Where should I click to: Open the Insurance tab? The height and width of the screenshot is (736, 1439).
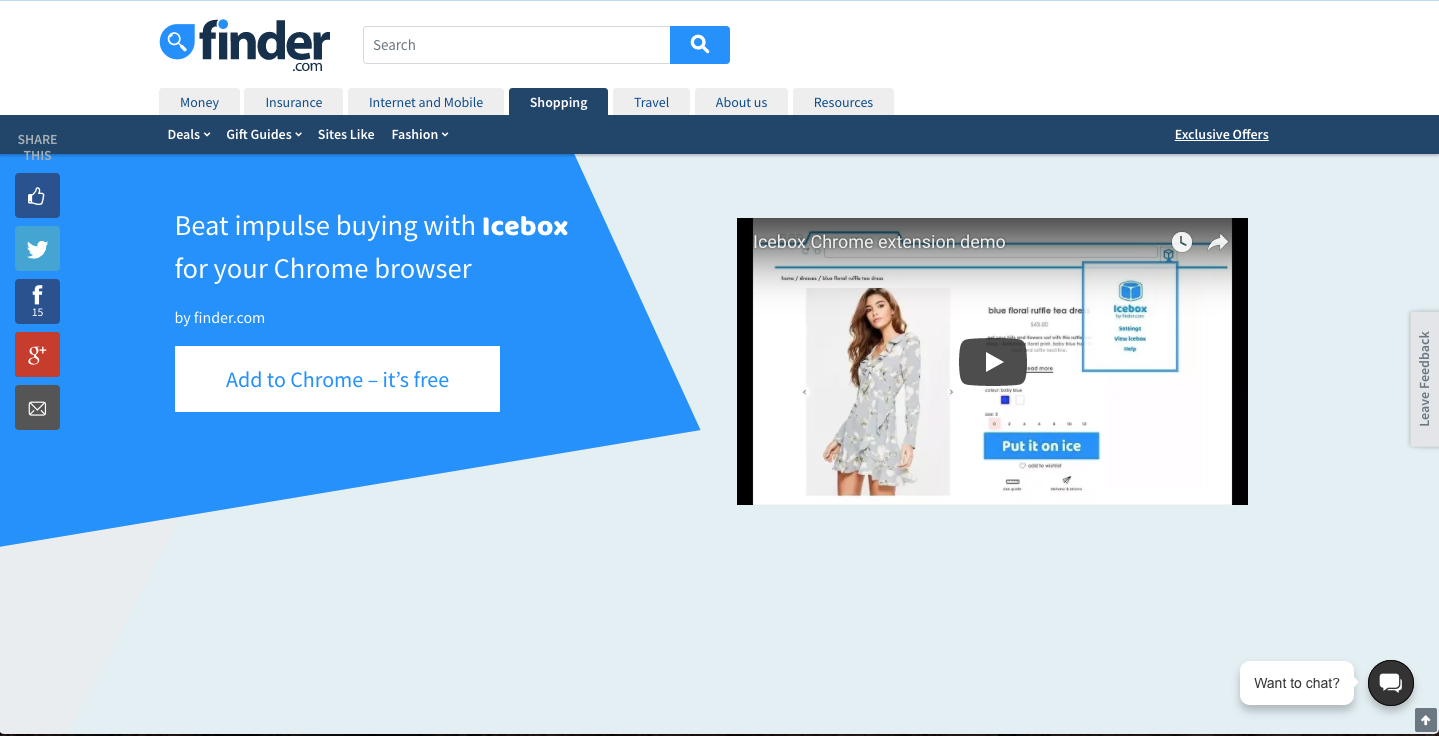(294, 102)
